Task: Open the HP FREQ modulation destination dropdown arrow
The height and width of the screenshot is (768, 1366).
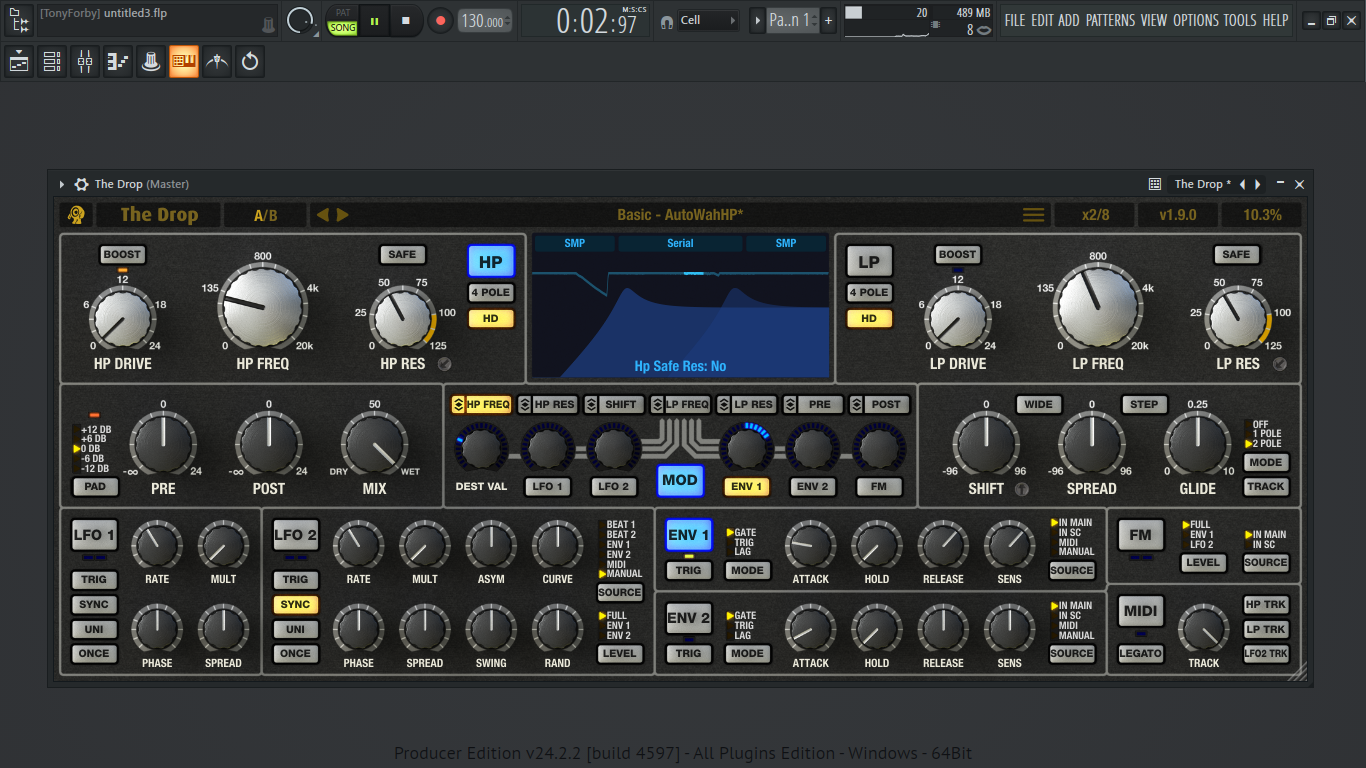Action: pos(458,405)
